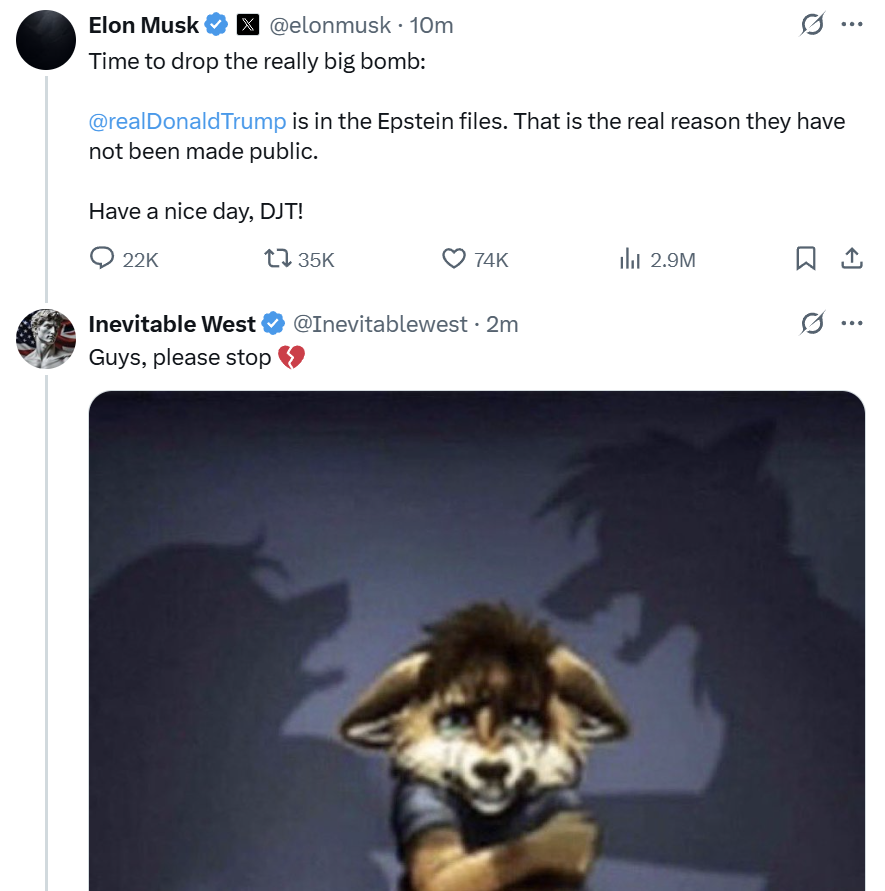885x891 pixels.
Task: Open the @Inevitablewest handle link
Action: [380, 324]
